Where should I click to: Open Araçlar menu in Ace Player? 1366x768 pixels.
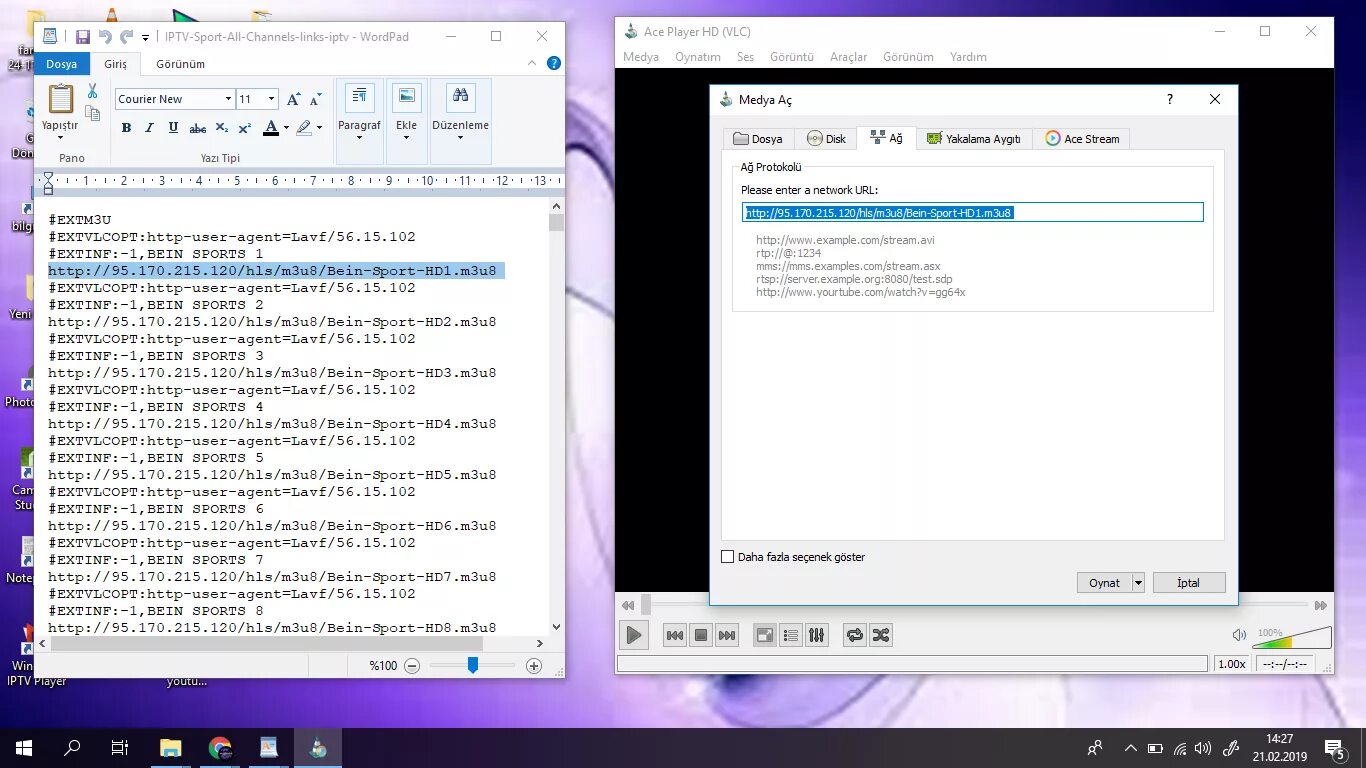pyautogui.click(x=848, y=57)
